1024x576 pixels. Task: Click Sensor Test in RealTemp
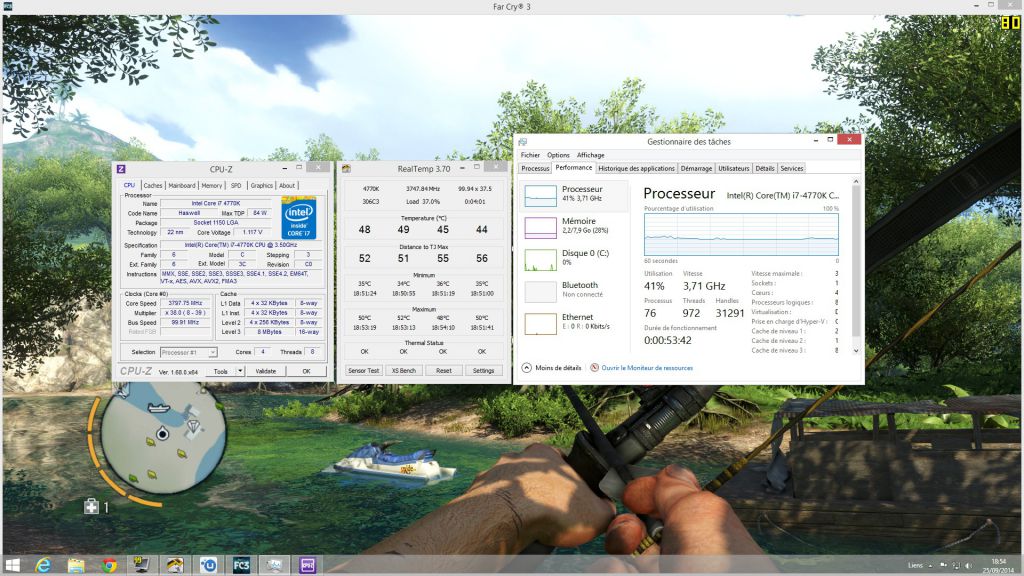pos(363,370)
